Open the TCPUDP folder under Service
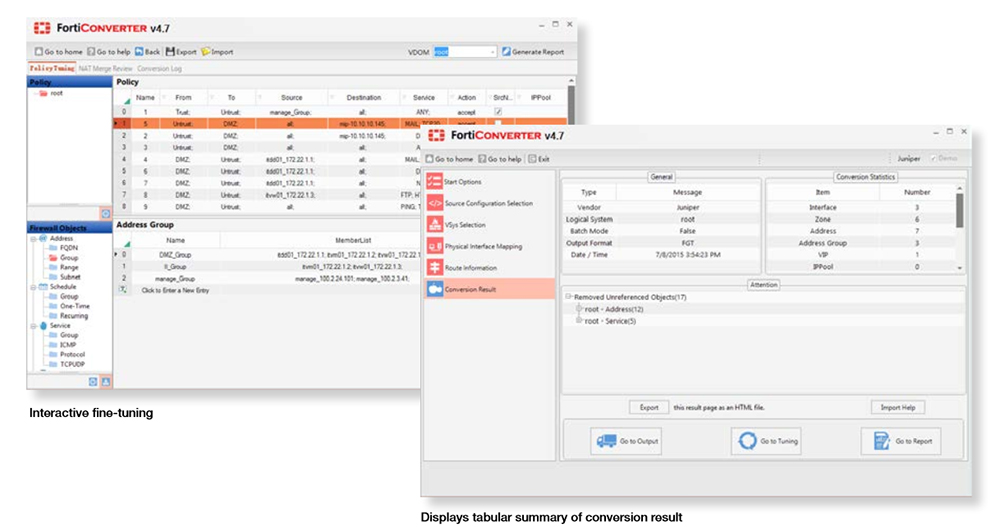Image resolution: width=1000 pixels, height=527 pixels. 67,364
